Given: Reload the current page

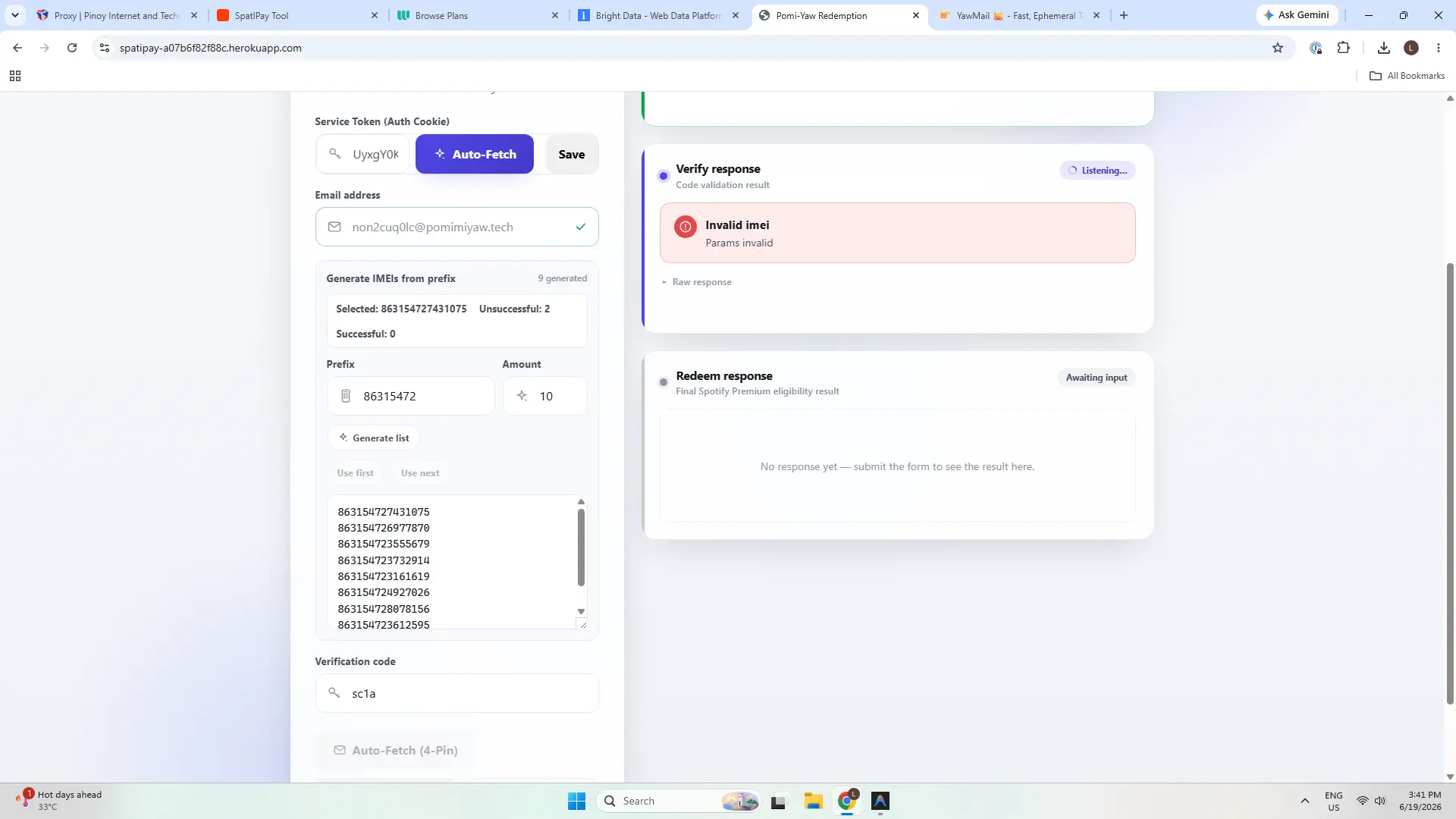Looking at the screenshot, I should [x=72, y=48].
